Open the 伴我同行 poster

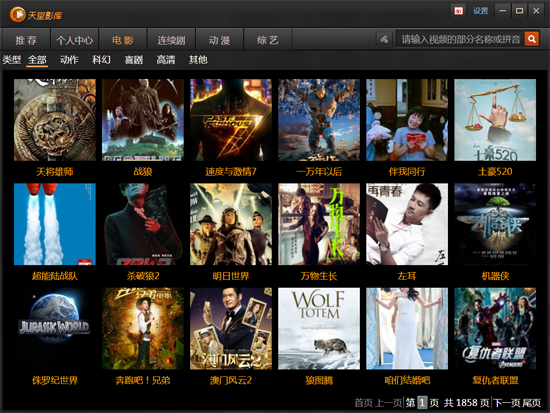pyautogui.click(x=407, y=120)
